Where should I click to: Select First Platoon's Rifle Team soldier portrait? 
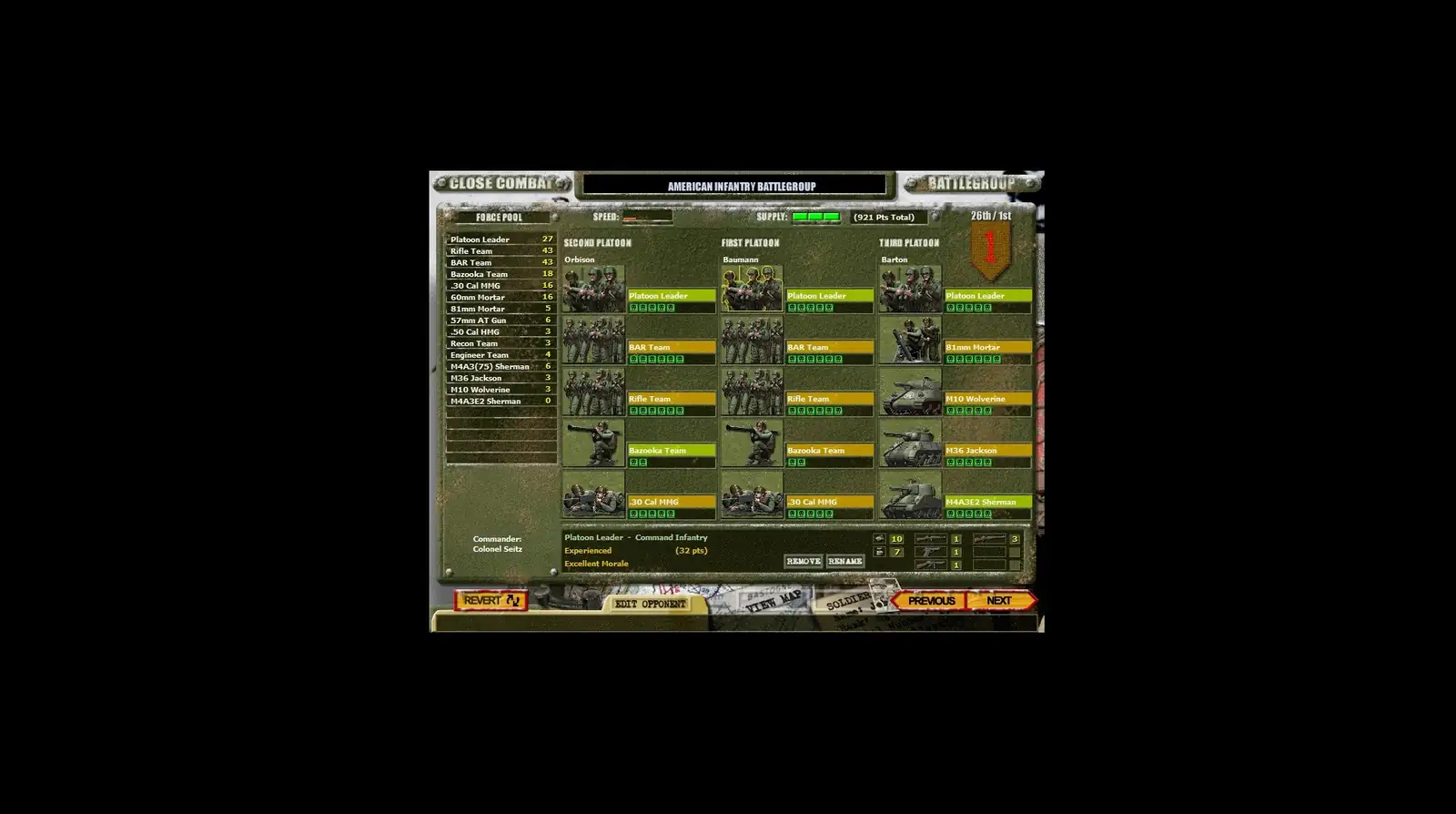click(x=752, y=392)
